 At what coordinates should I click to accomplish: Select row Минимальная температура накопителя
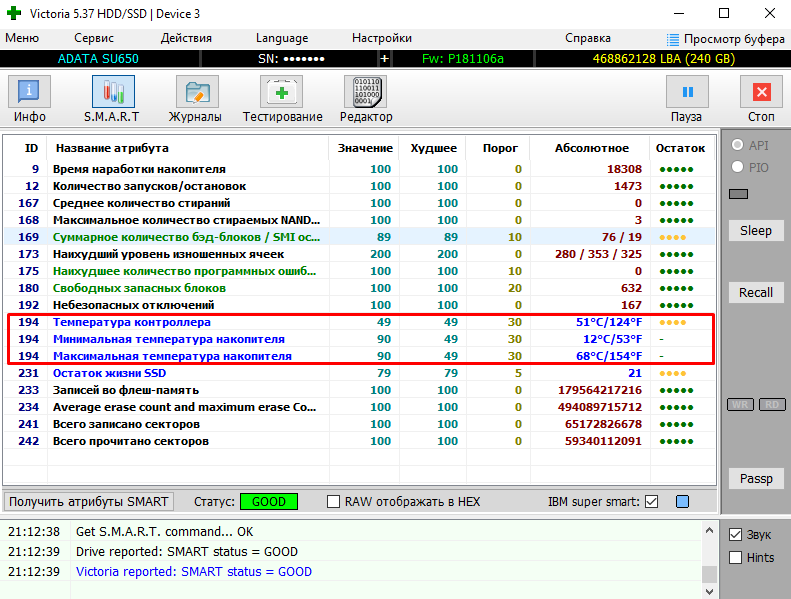[x=359, y=339]
